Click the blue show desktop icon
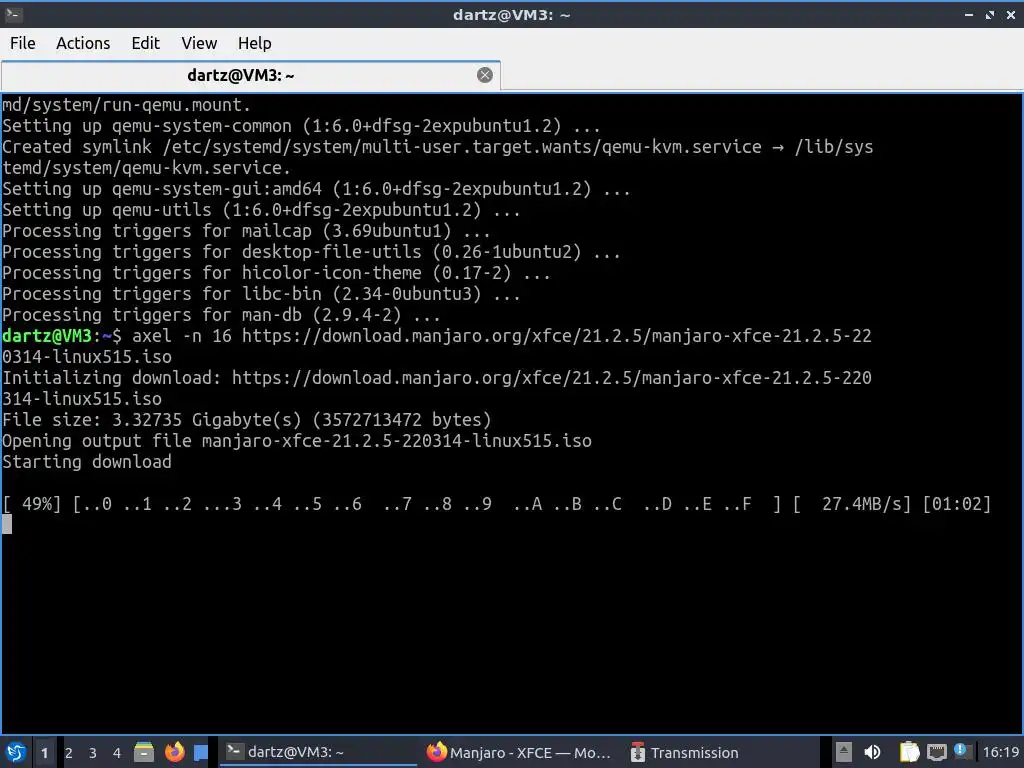This screenshot has width=1024, height=768. (x=201, y=753)
